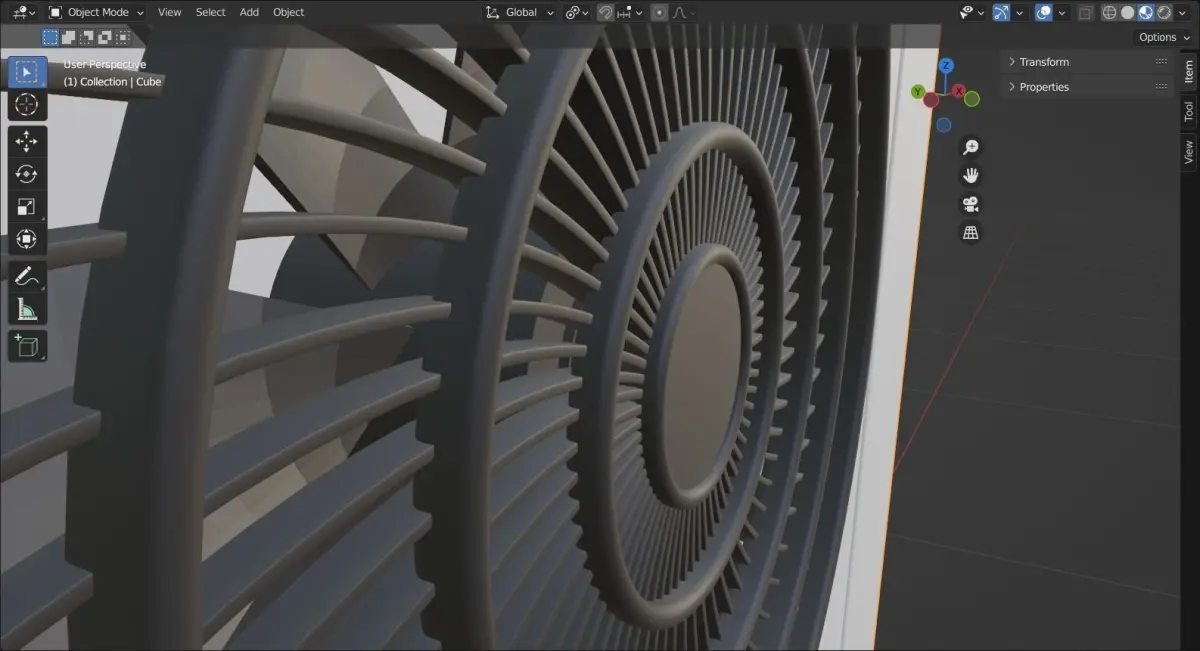The height and width of the screenshot is (651, 1200).
Task: Switch to rendered viewport shading
Action: 1164,12
